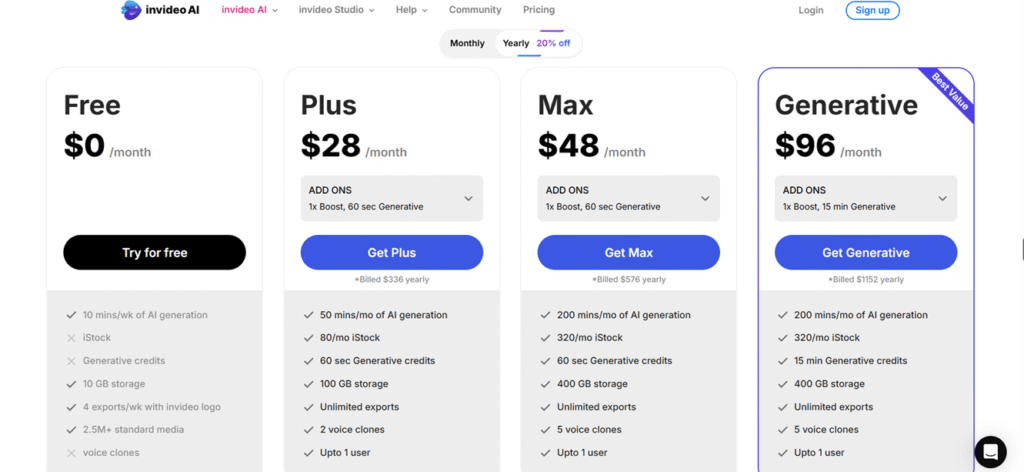
Task: Click the invideo AI logo icon
Action: [x=131, y=10]
